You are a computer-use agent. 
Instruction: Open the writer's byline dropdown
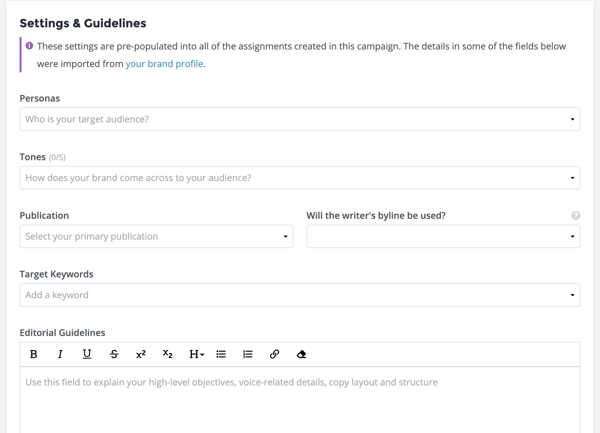[443, 236]
